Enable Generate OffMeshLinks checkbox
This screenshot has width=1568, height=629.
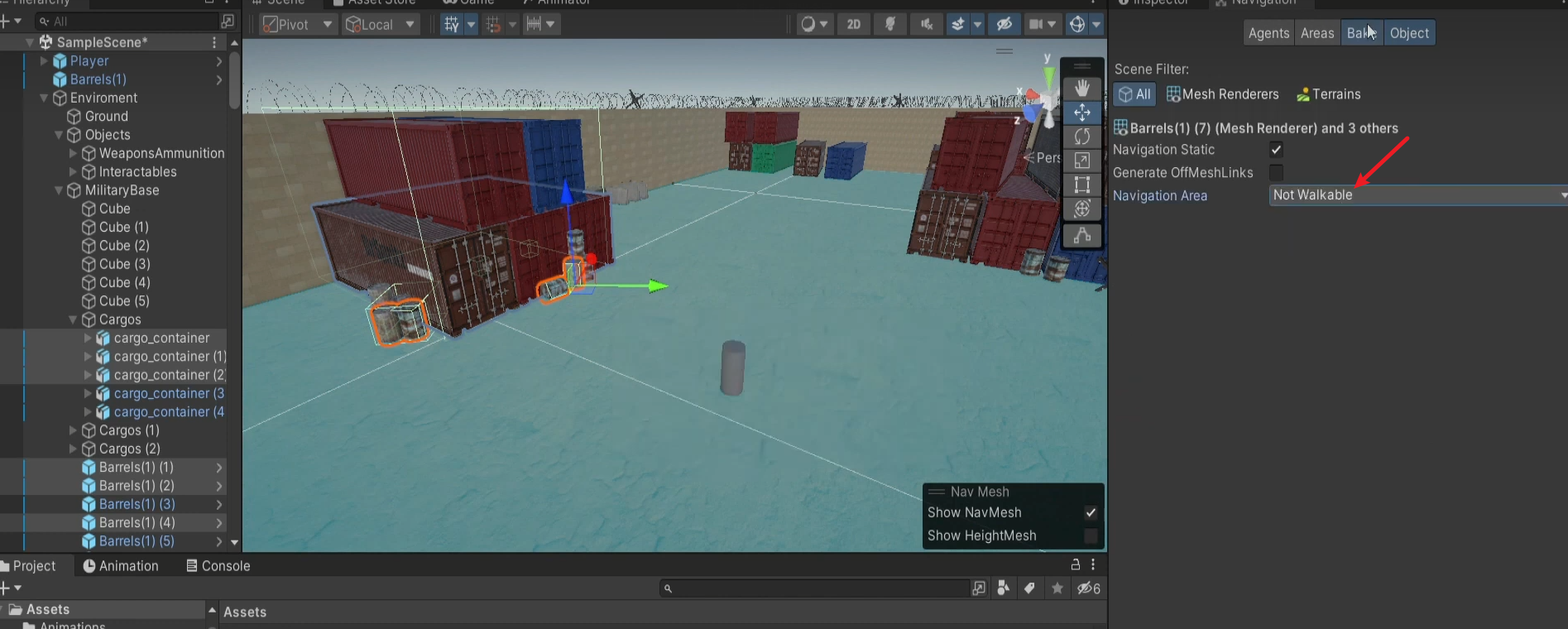tap(1276, 172)
